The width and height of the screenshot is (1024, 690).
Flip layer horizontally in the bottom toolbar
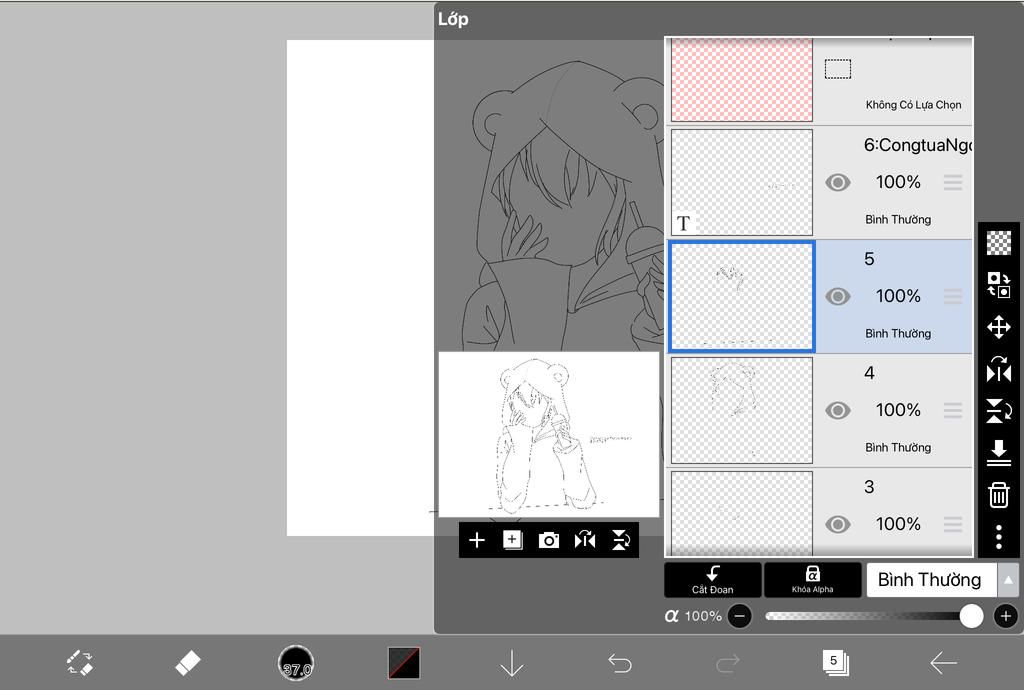pyautogui.click(x=584, y=540)
